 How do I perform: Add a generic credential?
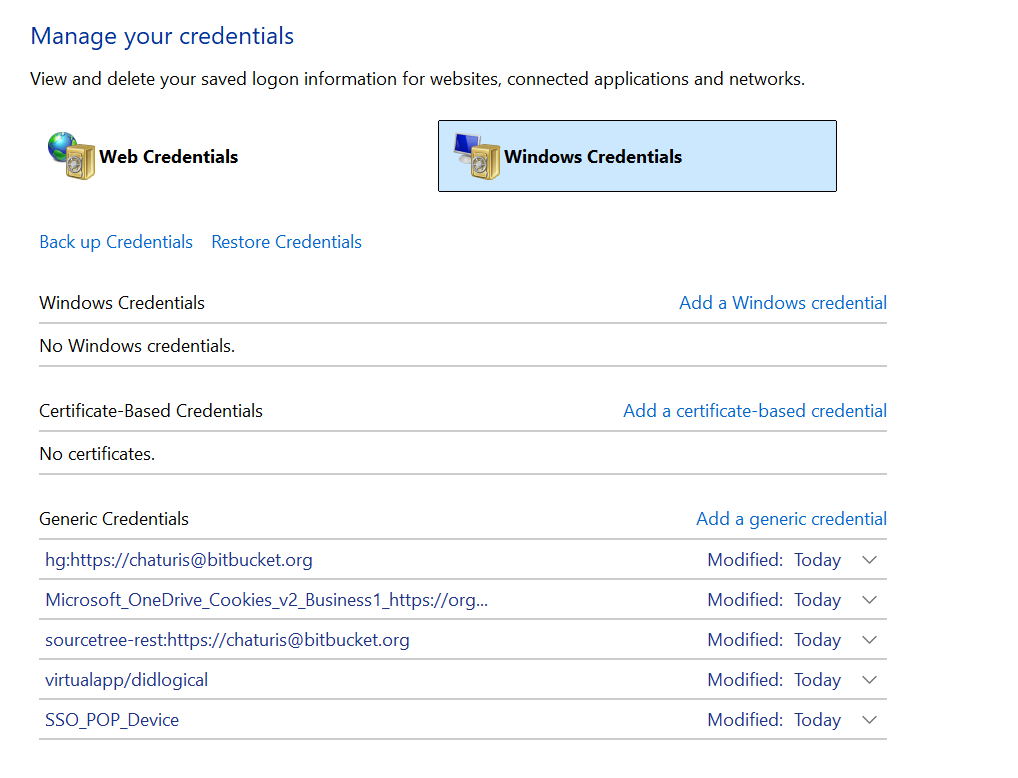(791, 519)
